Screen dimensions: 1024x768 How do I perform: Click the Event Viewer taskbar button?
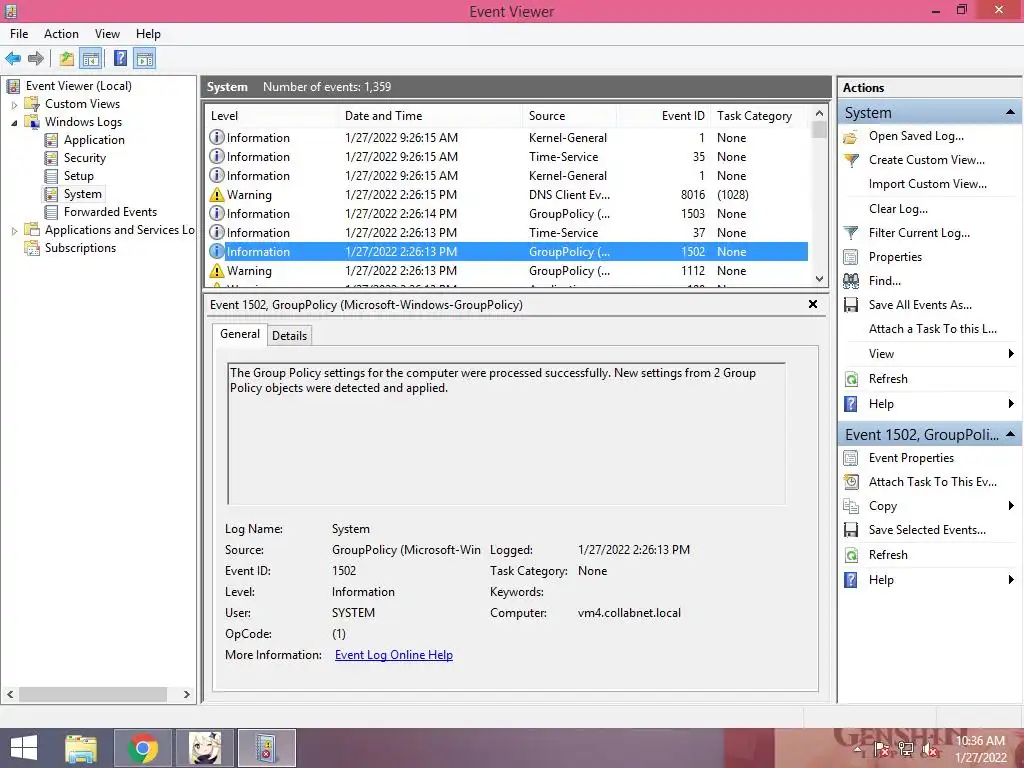[266, 748]
